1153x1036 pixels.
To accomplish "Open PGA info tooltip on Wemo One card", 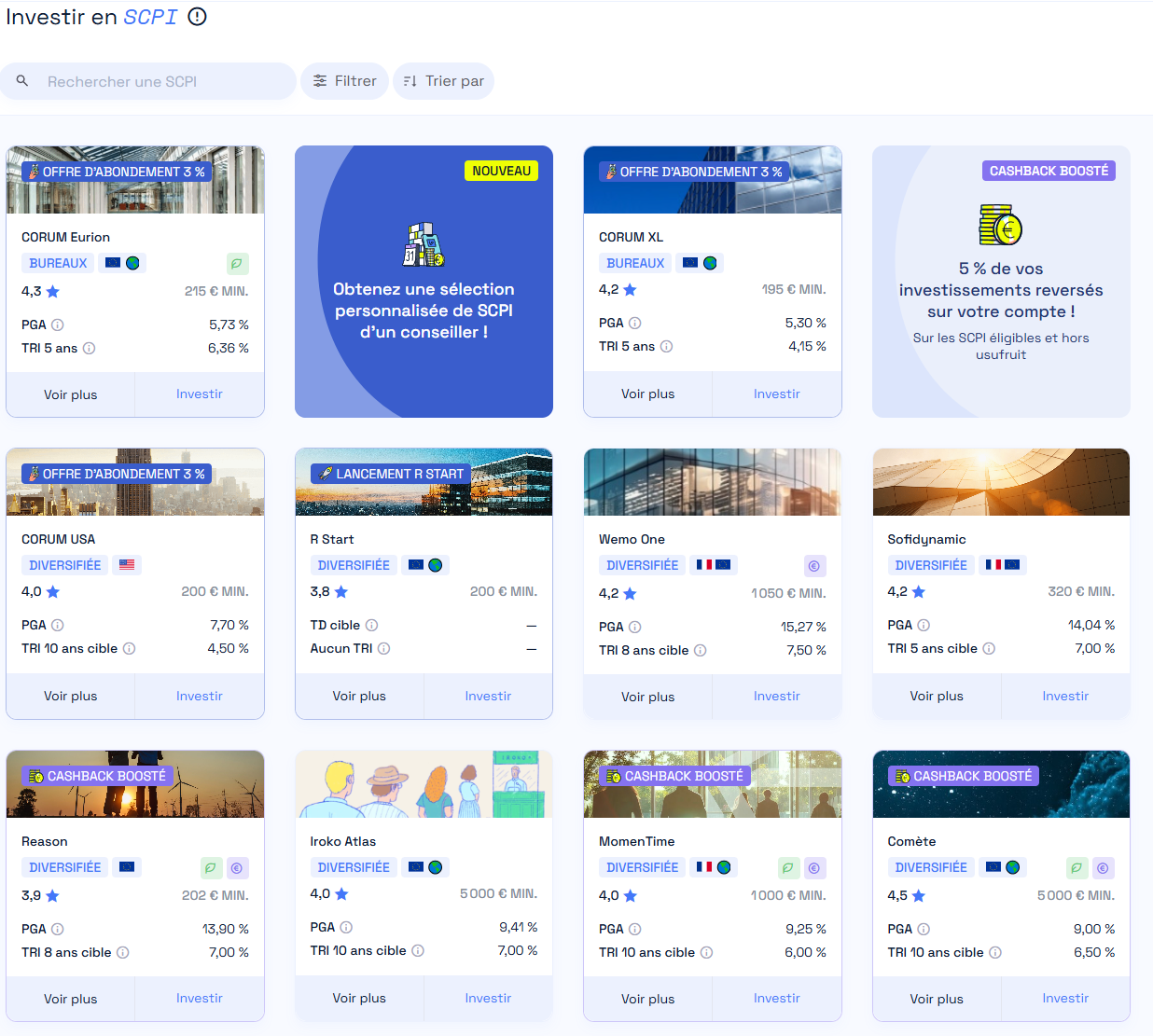I will click(634, 627).
